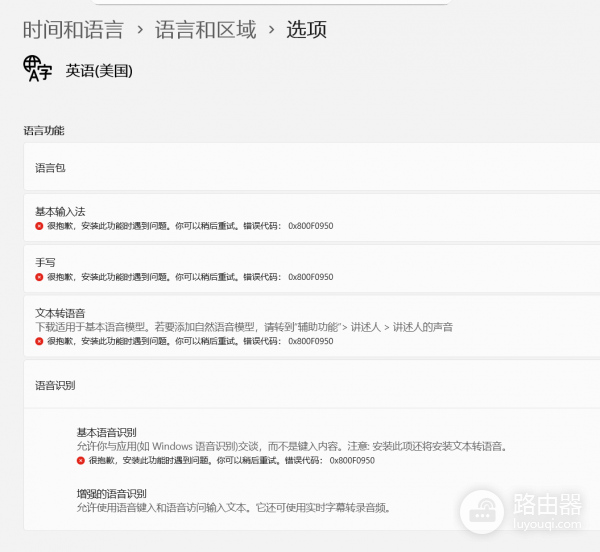Click the 增强的语音识别 title

pos(111,494)
